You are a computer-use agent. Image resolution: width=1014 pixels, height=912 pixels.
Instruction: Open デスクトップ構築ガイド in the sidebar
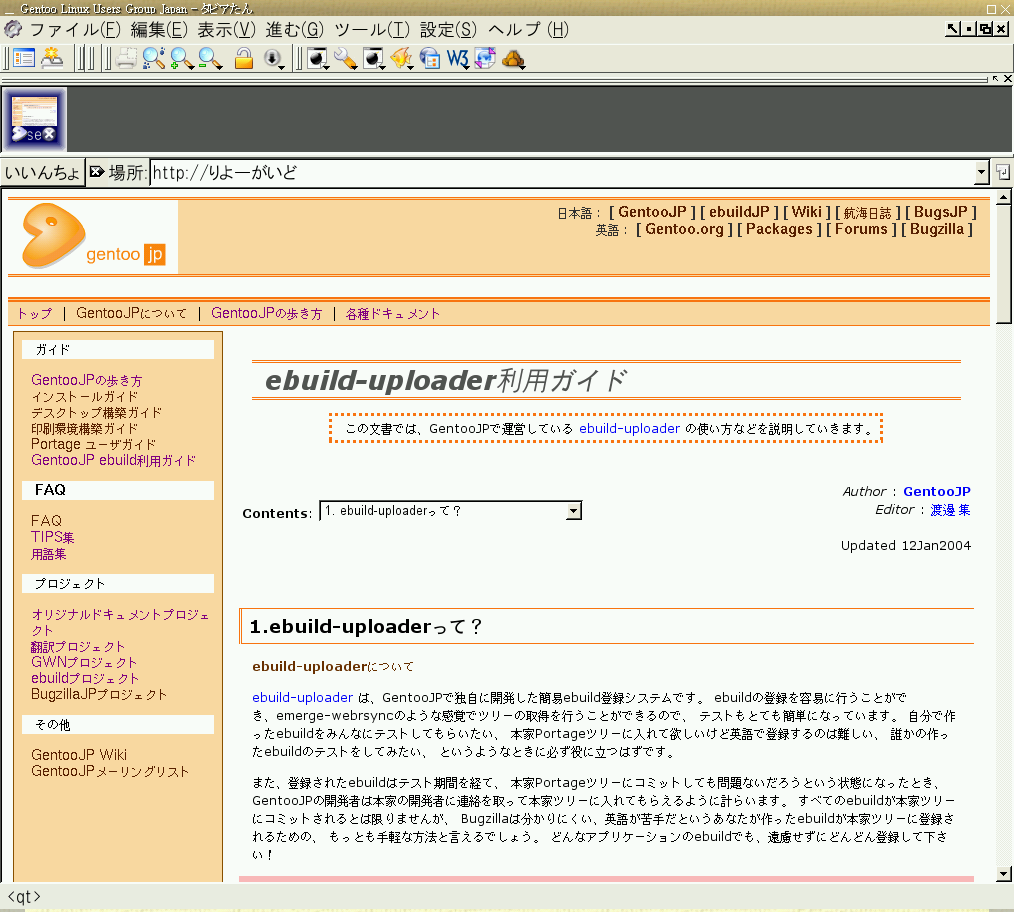[96, 413]
